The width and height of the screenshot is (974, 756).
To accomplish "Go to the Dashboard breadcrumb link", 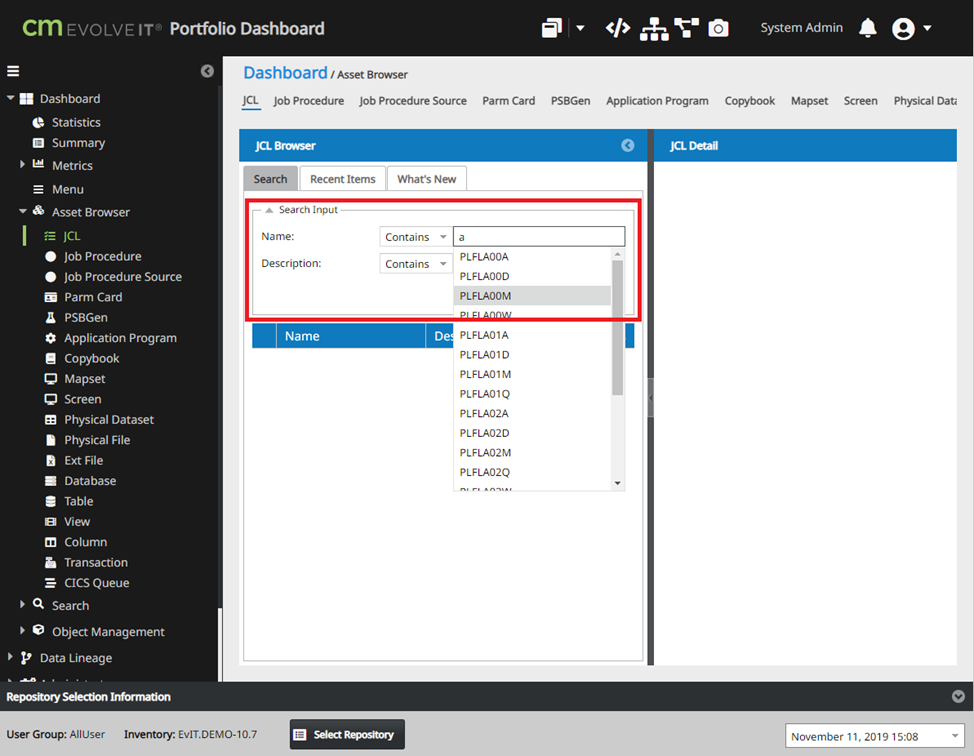I will 285,73.
